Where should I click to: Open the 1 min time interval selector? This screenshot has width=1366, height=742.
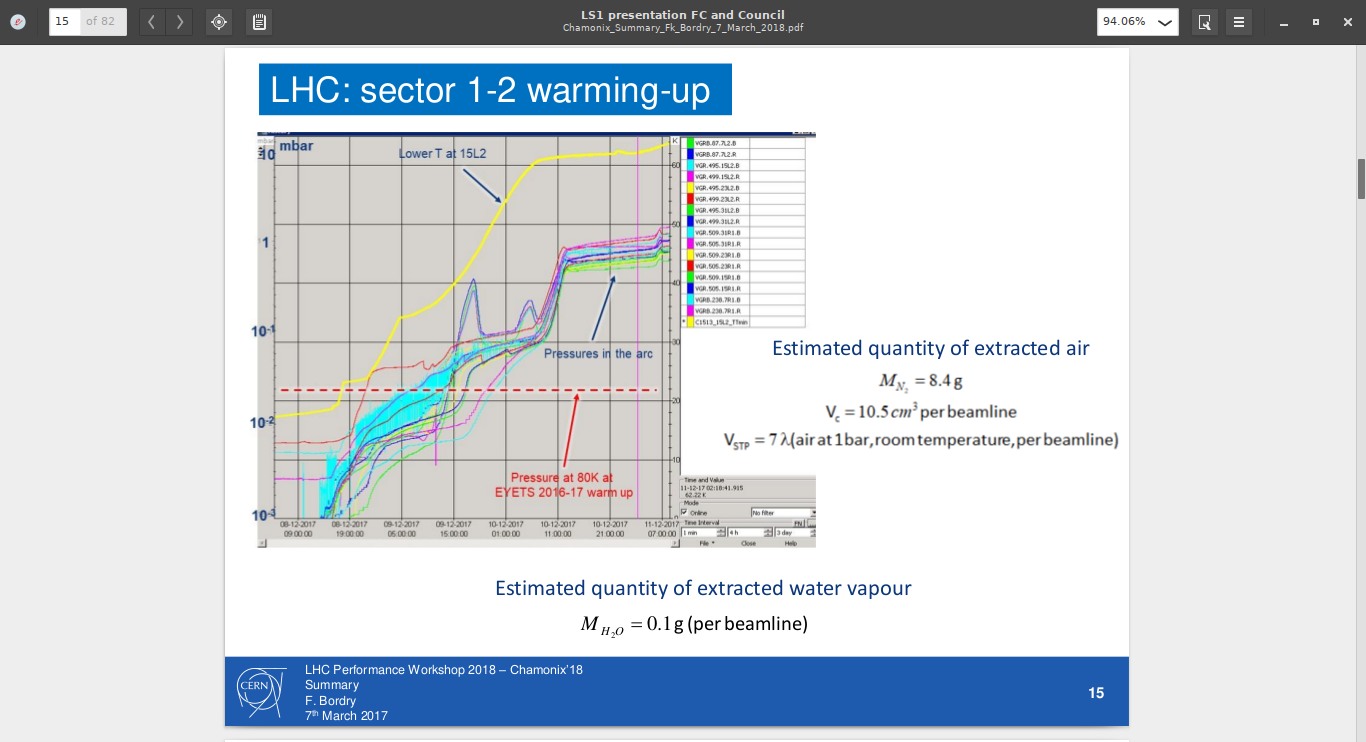[x=703, y=532]
